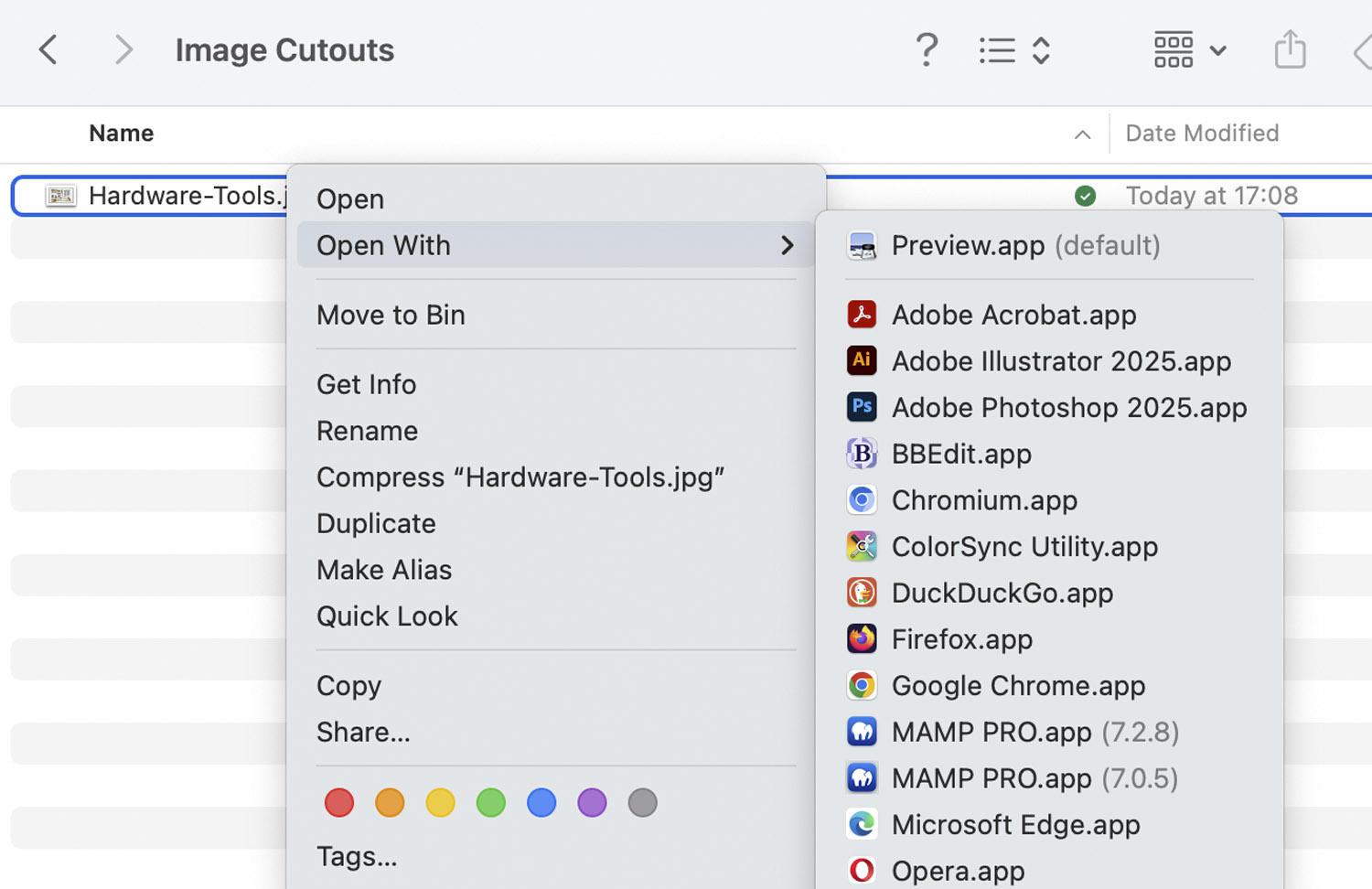Apply the yellow tag color
Image resolution: width=1372 pixels, height=889 pixels.
pos(440,803)
